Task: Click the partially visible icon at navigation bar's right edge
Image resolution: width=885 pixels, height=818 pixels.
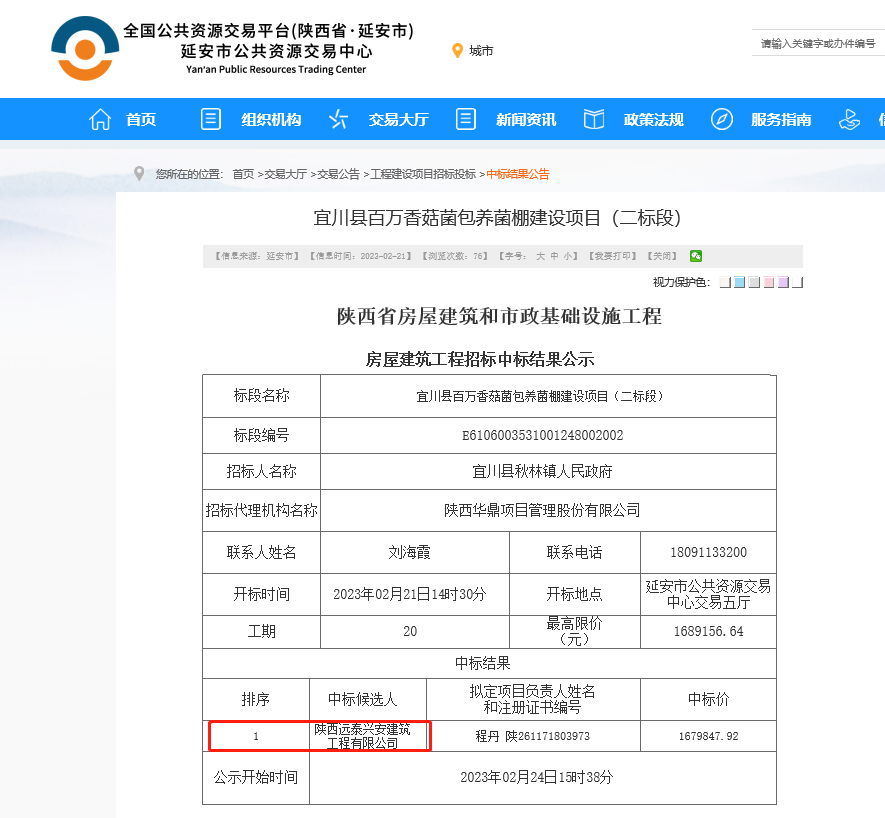Action: click(851, 118)
